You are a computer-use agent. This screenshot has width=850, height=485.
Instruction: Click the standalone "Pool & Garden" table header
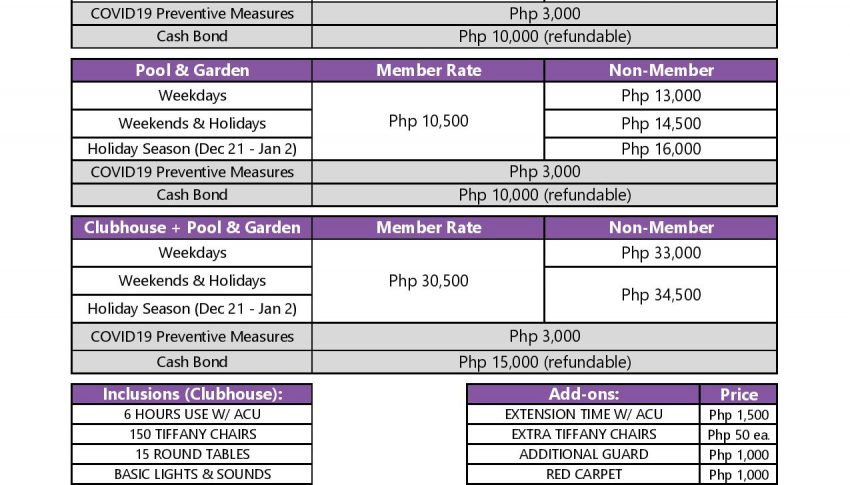(192, 70)
